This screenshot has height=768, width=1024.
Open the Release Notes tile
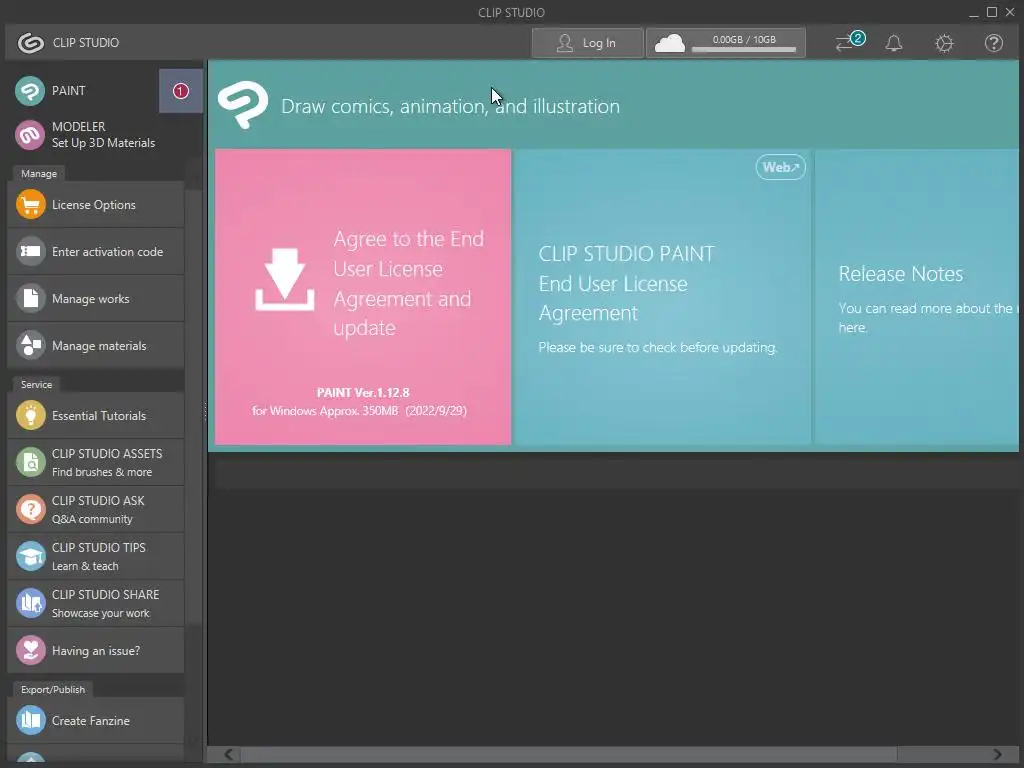coord(917,297)
